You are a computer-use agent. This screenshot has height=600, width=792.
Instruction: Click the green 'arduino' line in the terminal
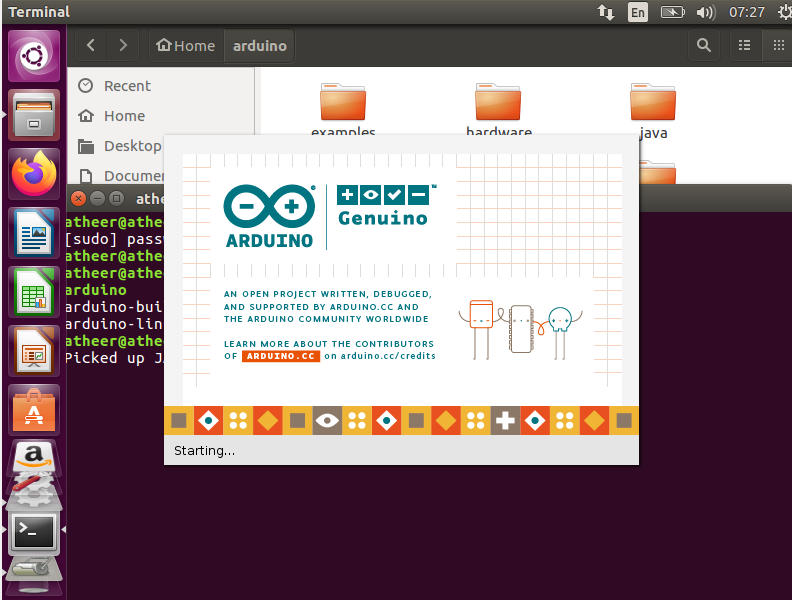[95, 290]
